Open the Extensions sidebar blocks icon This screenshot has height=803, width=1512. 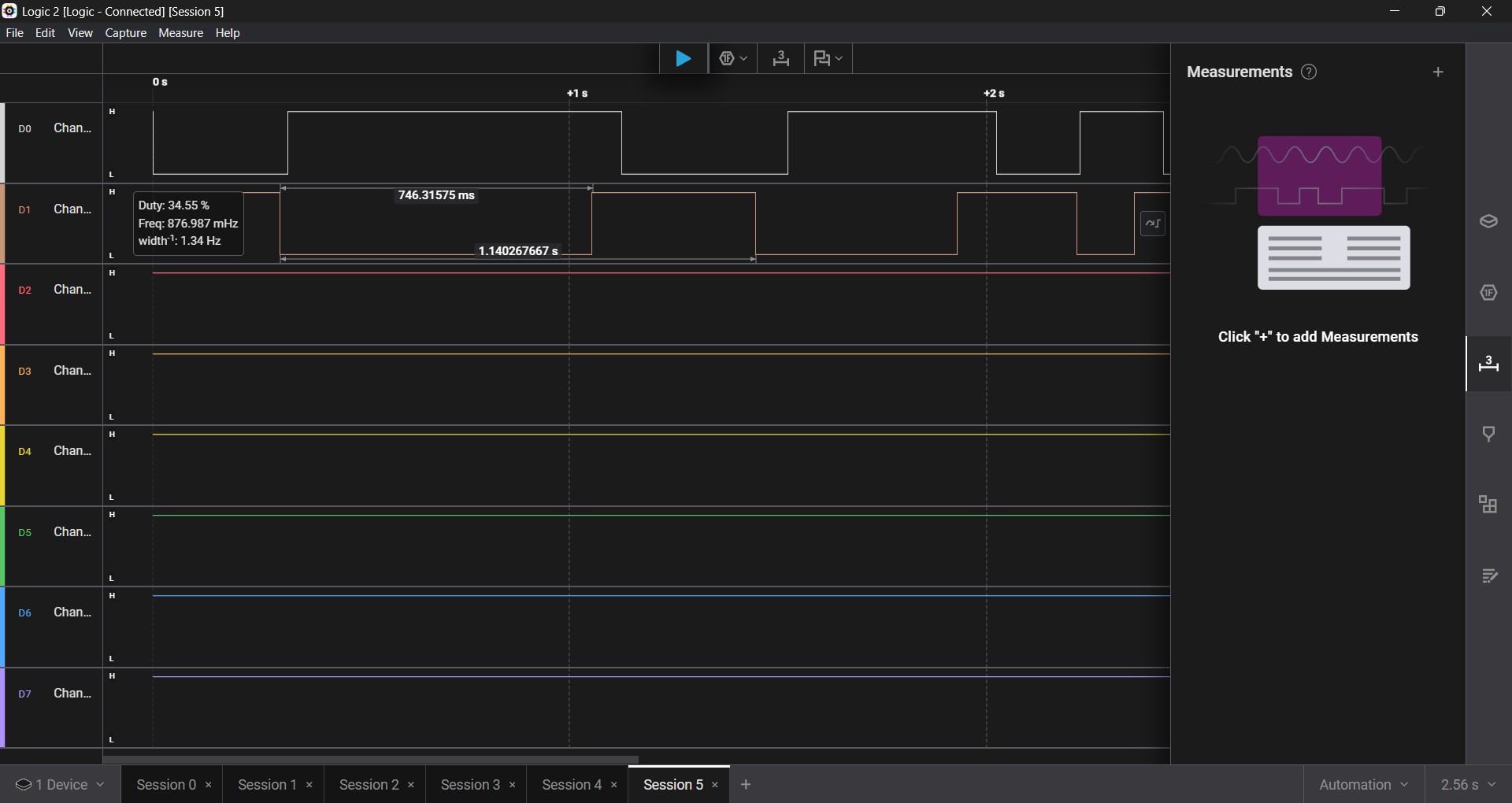pyautogui.click(x=1488, y=505)
